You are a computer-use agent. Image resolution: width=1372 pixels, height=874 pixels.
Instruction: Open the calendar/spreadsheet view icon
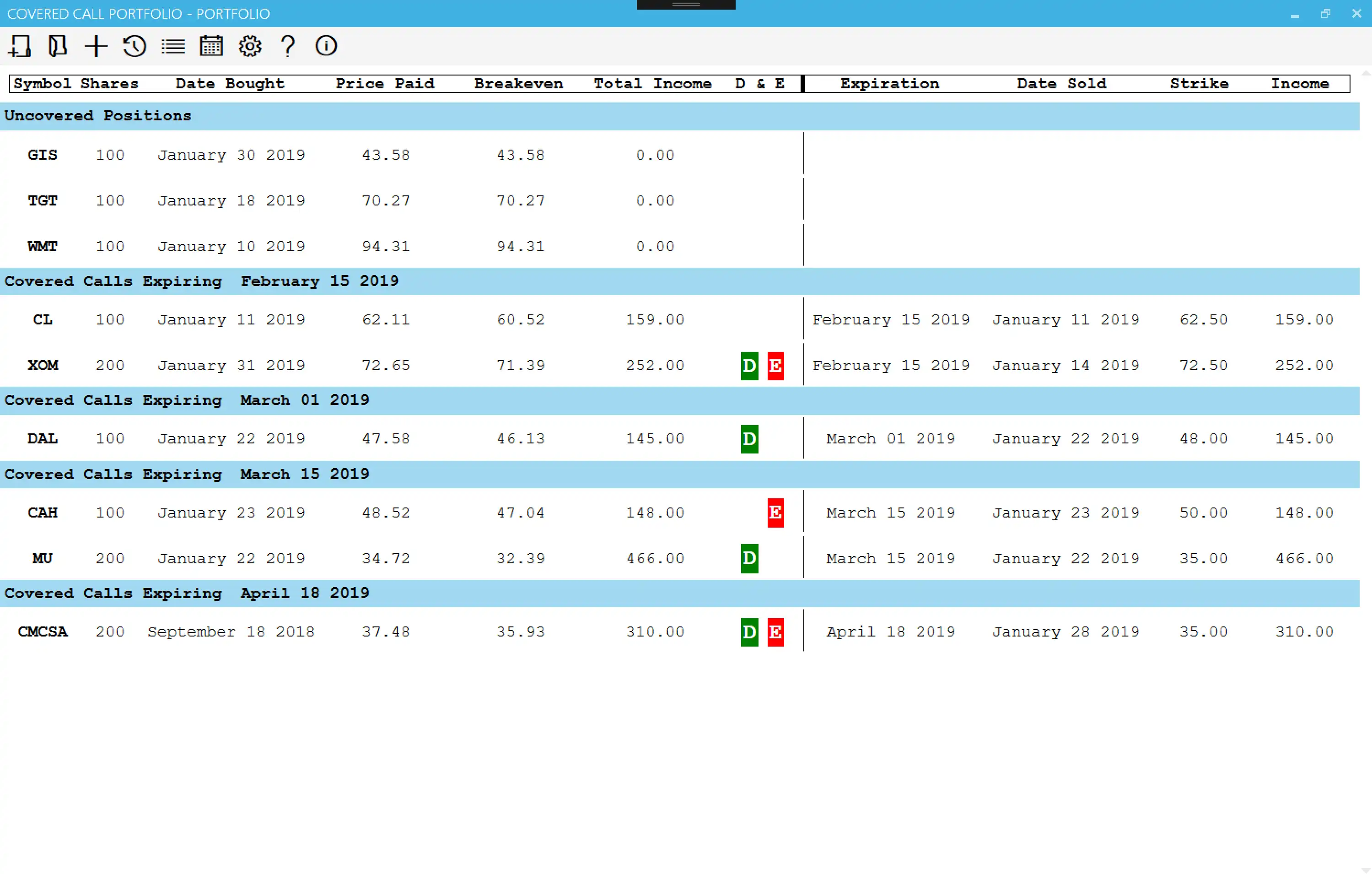pos(211,46)
